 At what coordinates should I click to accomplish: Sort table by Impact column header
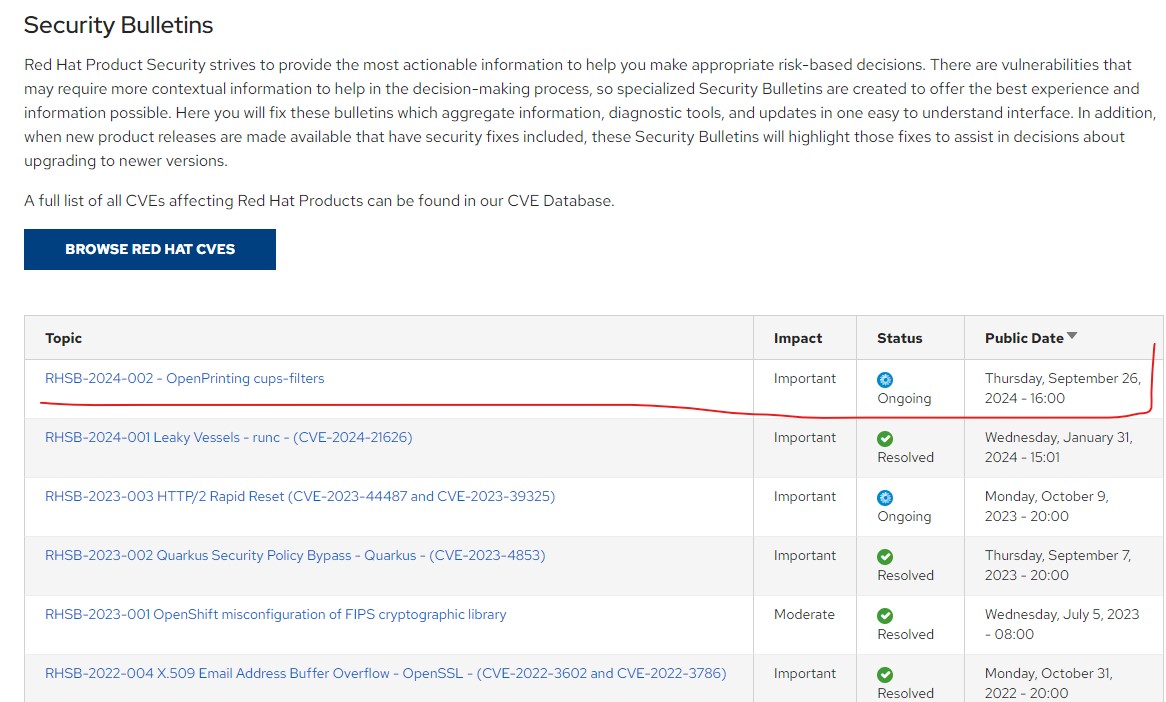[x=798, y=338]
